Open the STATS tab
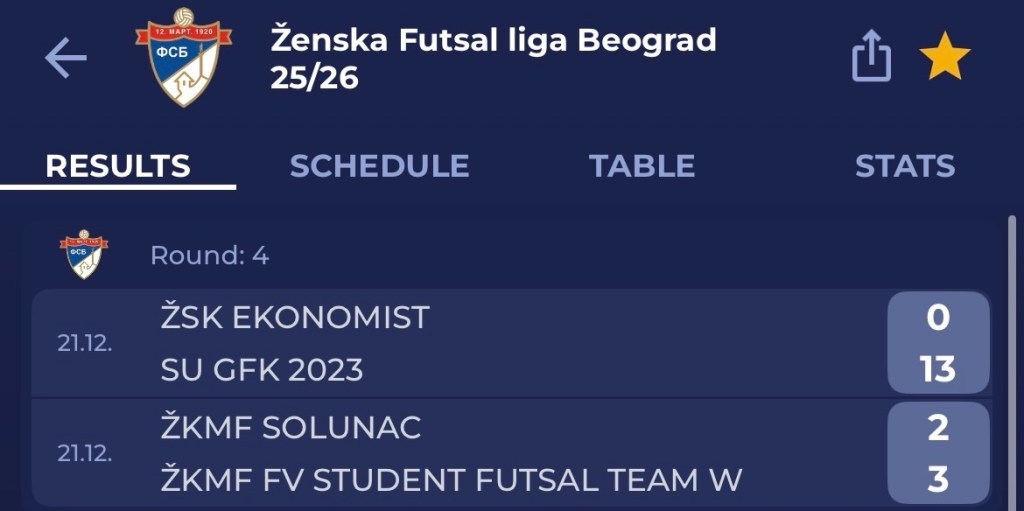 click(904, 166)
